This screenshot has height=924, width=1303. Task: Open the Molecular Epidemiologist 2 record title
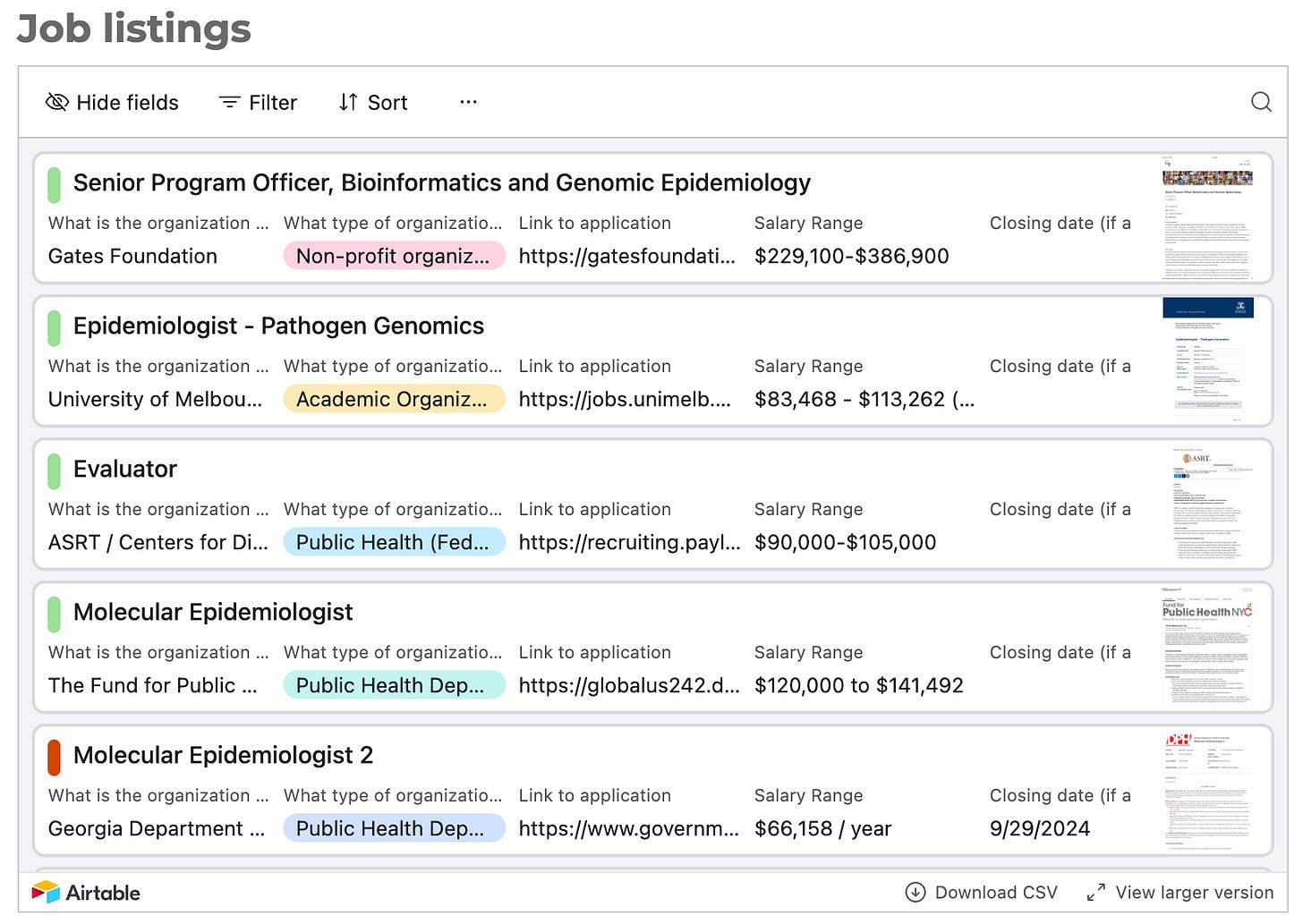223,756
